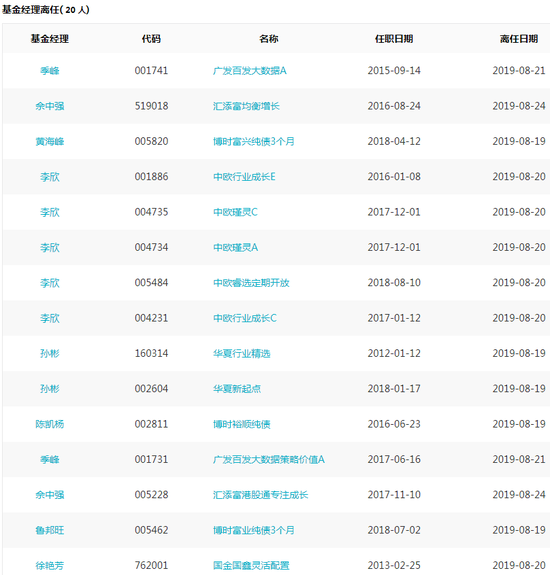Select departure date in the 002811 row
Image resolution: width=550 pixels, height=575 pixels.
coord(519,424)
